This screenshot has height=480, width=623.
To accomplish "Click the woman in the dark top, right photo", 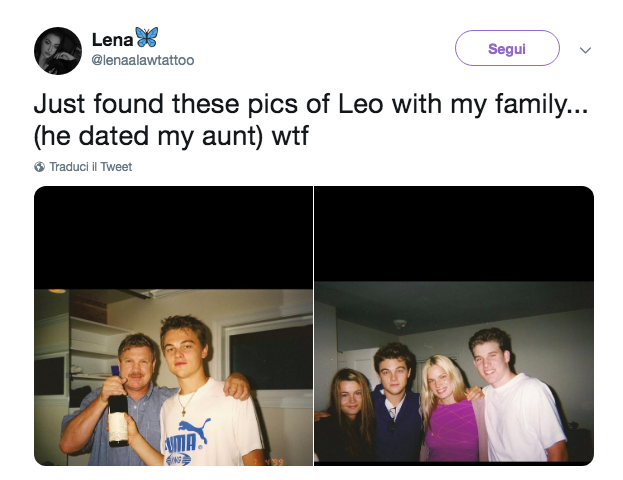I will tap(346, 425).
